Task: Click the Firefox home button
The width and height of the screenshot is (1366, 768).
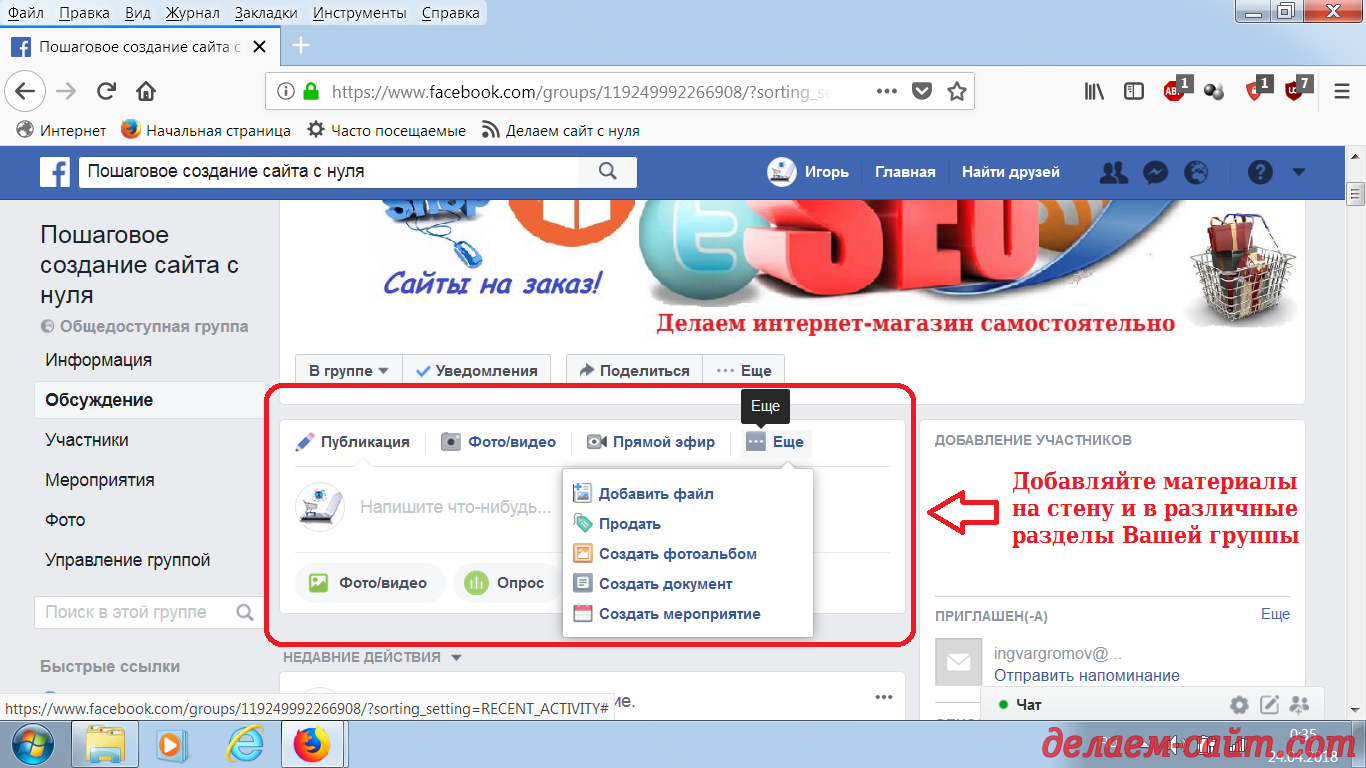Action: pyautogui.click(x=146, y=92)
